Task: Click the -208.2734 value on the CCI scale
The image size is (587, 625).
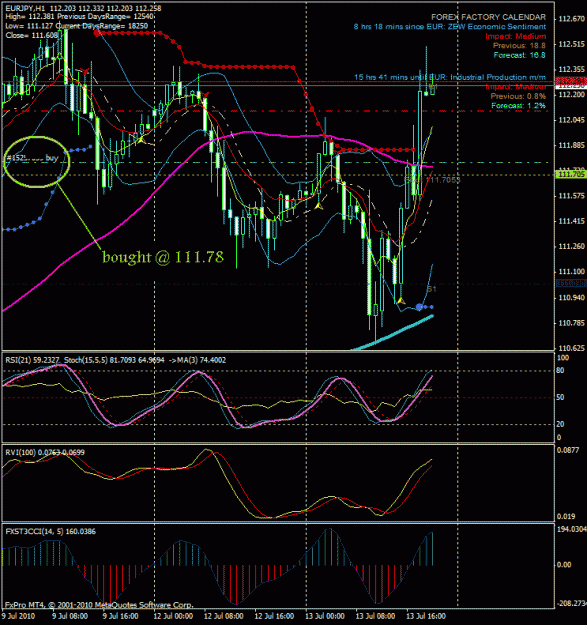Action: pyautogui.click(x=571, y=603)
